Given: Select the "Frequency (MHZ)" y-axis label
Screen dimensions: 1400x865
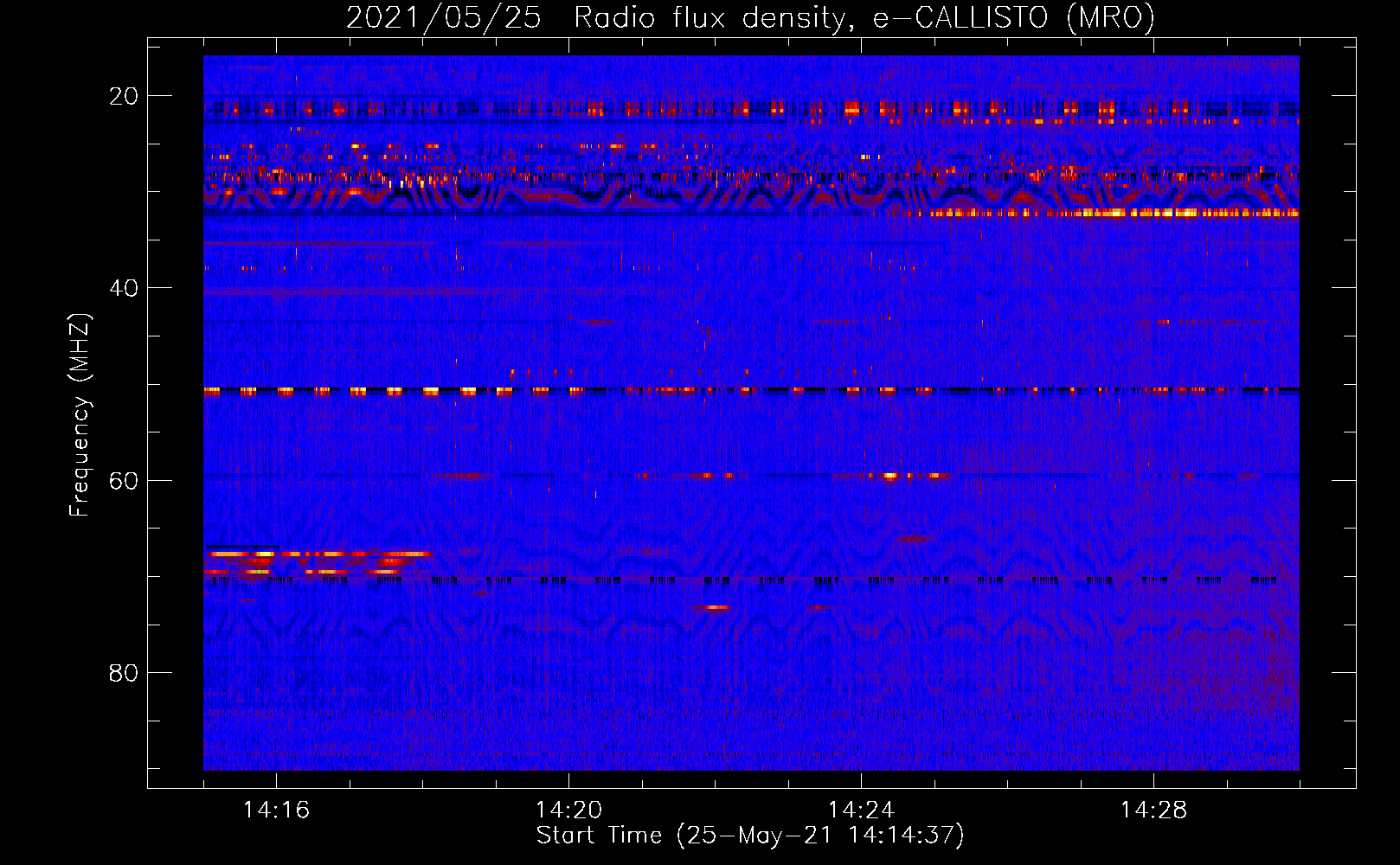Looking at the screenshot, I should (80, 415).
